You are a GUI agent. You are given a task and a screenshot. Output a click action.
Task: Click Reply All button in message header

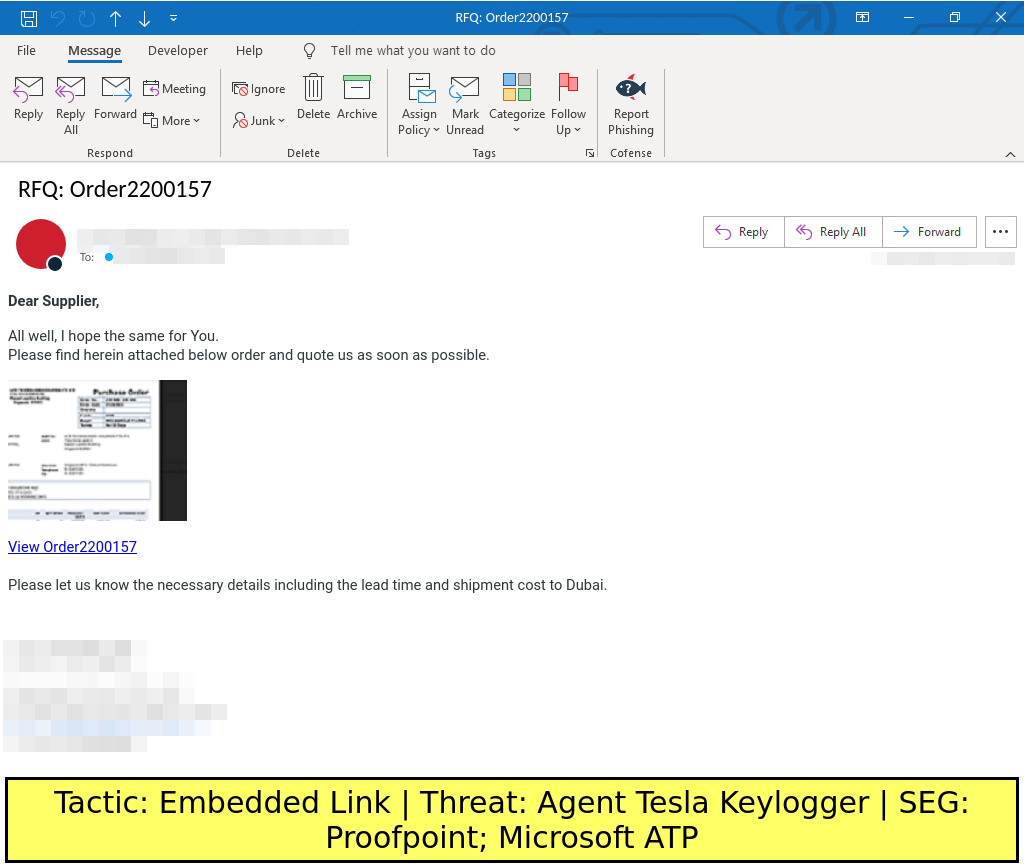pyautogui.click(x=831, y=232)
